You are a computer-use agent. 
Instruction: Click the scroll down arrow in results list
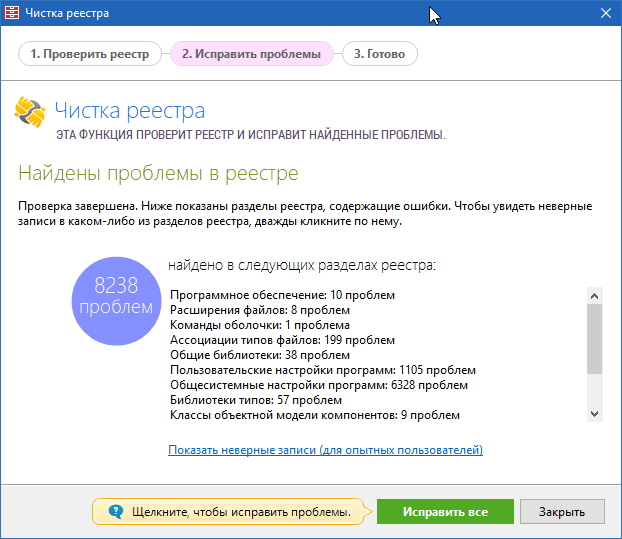tap(594, 414)
